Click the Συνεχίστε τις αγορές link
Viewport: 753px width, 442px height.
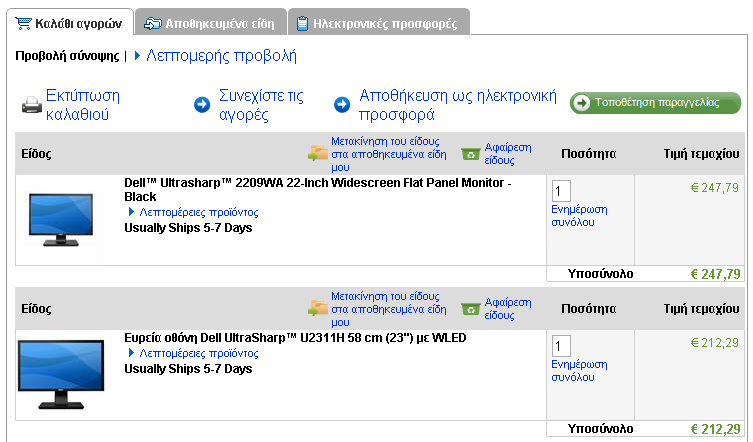click(x=261, y=105)
